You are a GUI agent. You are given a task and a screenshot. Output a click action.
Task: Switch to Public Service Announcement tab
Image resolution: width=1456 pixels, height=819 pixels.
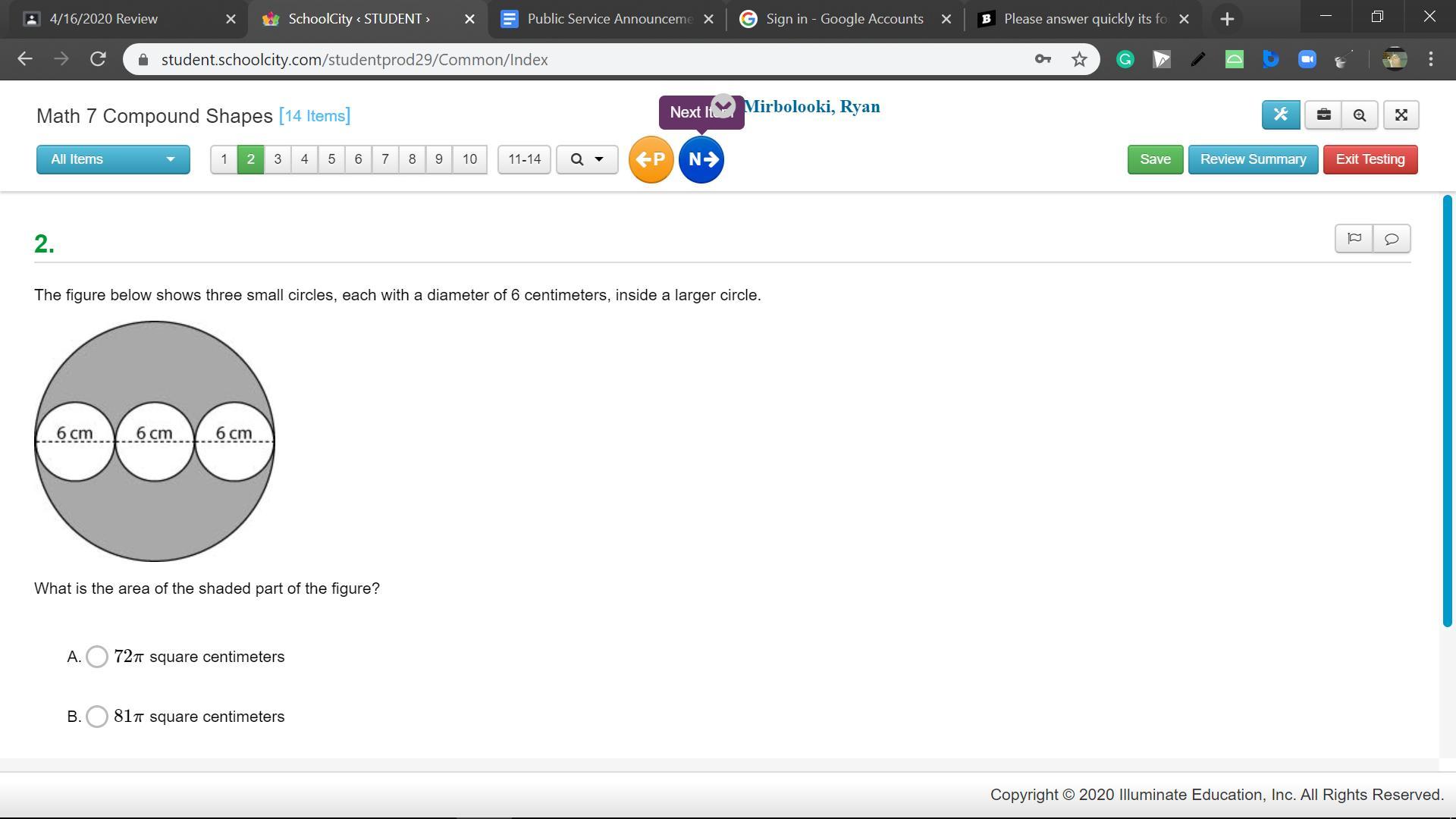click(x=609, y=19)
